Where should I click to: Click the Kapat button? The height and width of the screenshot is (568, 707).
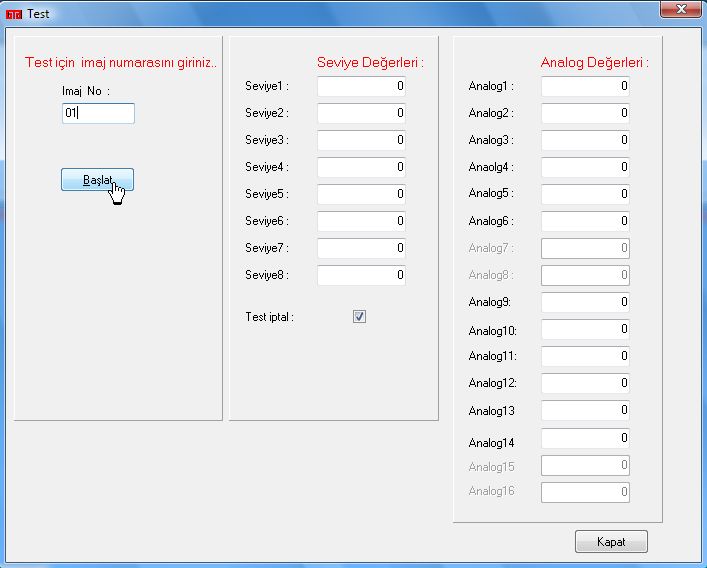(611, 541)
